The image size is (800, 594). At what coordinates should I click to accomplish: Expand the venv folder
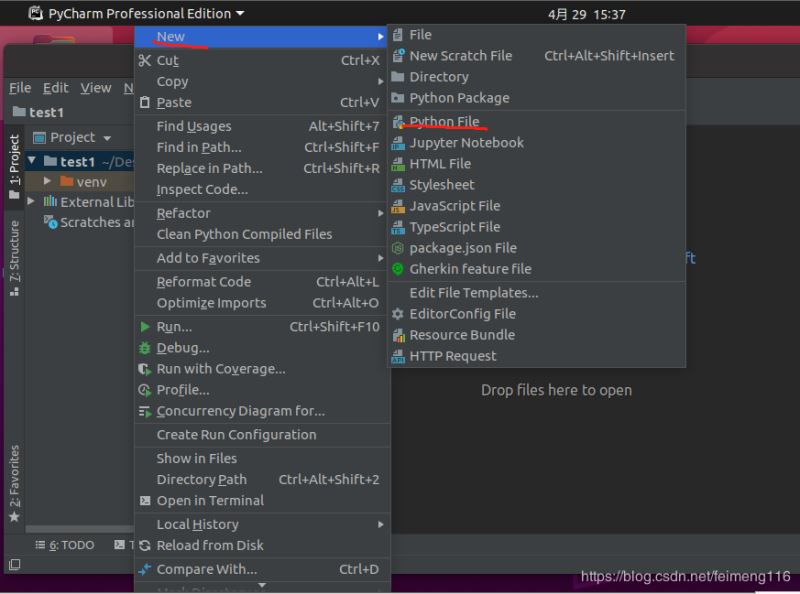pos(47,181)
